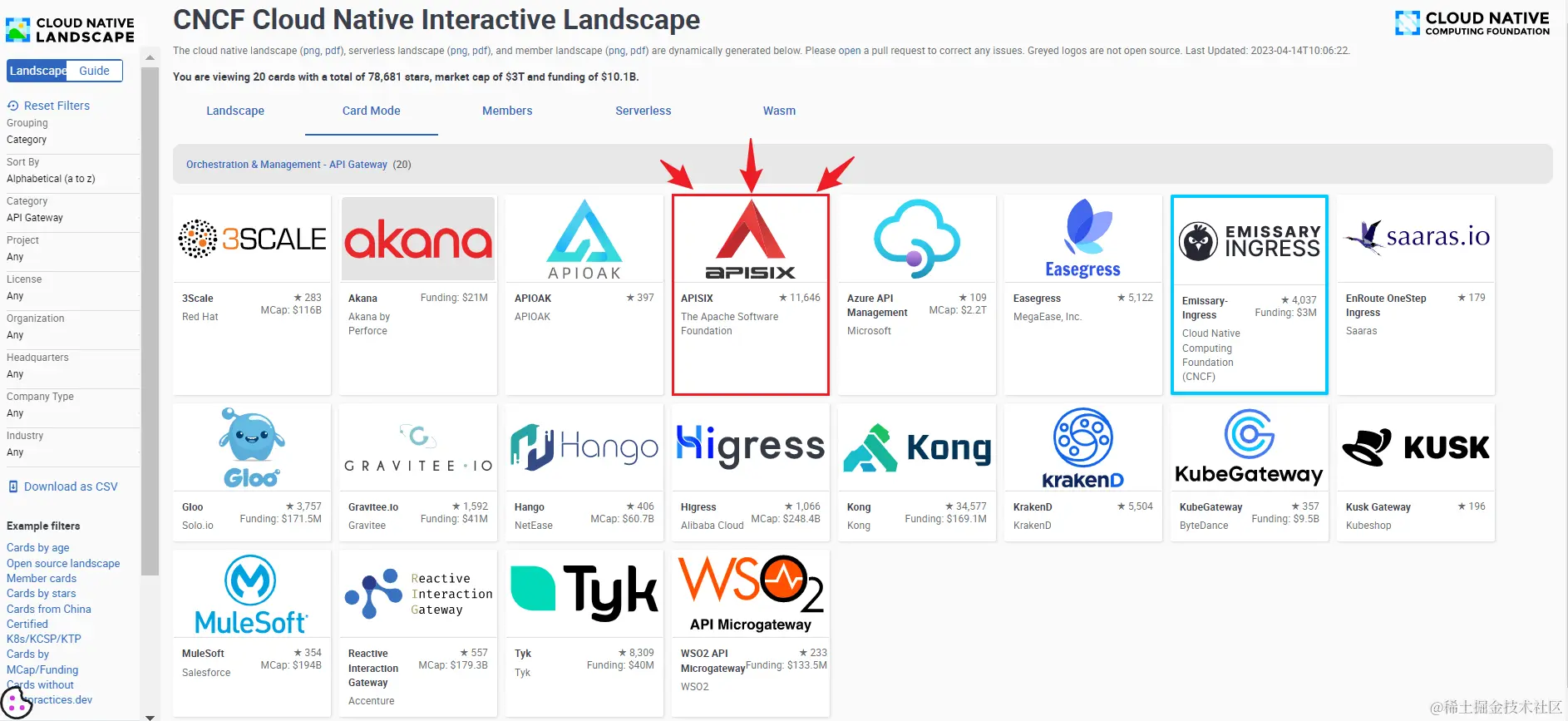The image size is (1568, 721).
Task: Click the sidebar scrollbar up arrow
Action: (150, 57)
